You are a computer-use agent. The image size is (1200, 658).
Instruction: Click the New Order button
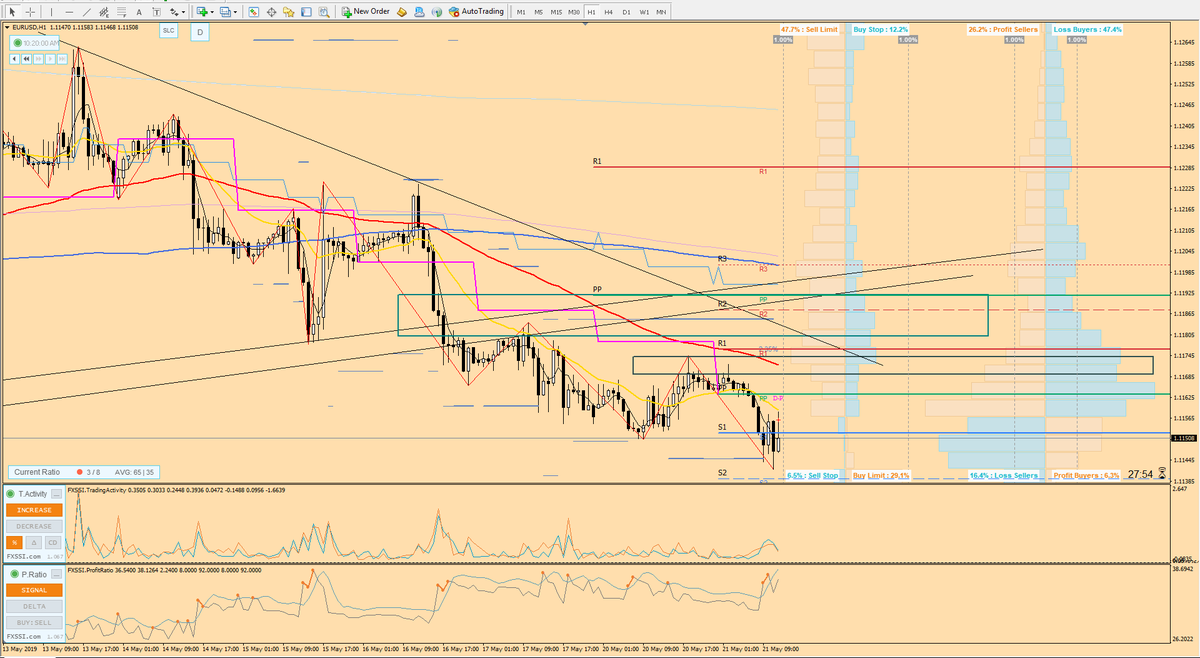coord(366,11)
